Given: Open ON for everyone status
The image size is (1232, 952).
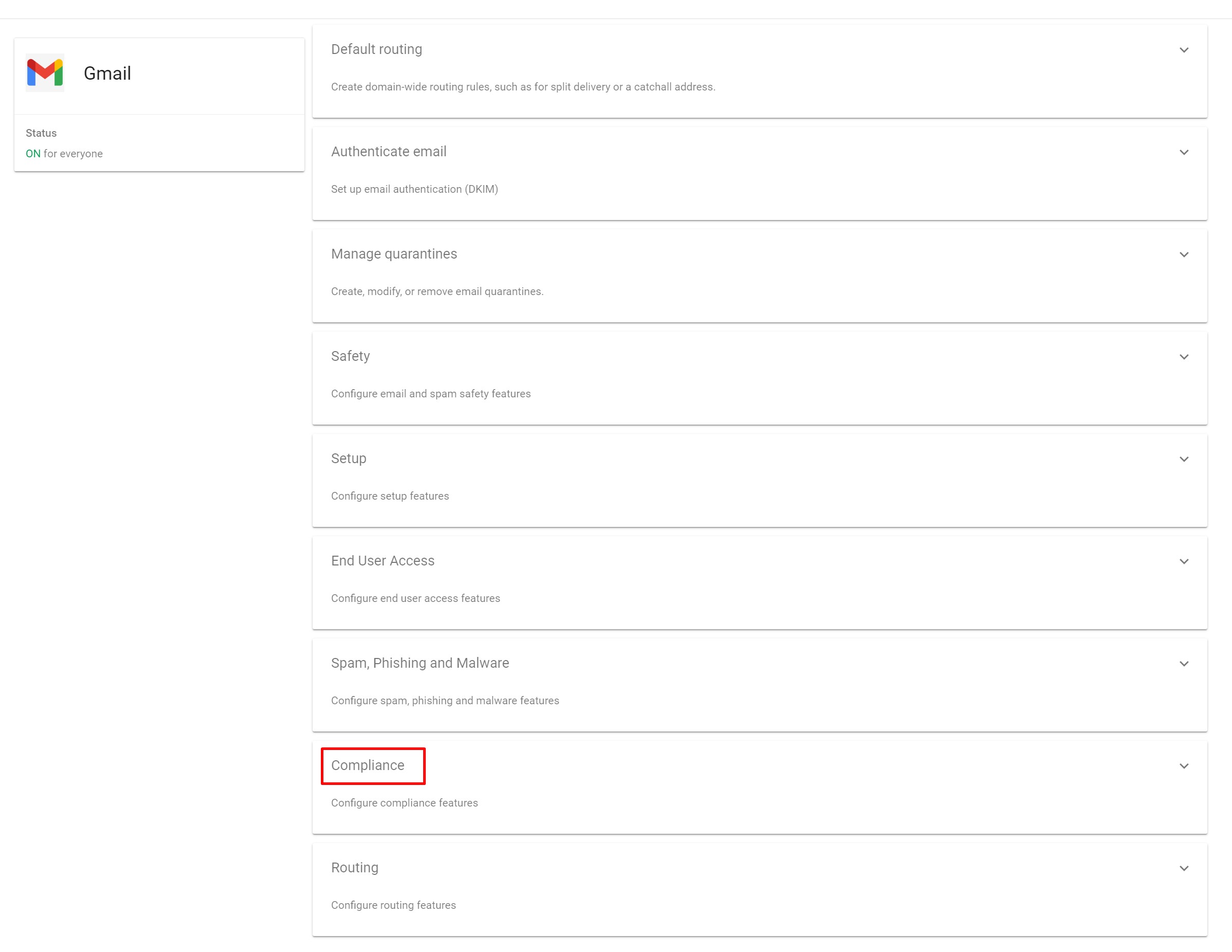Looking at the screenshot, I should coord(64,153).
